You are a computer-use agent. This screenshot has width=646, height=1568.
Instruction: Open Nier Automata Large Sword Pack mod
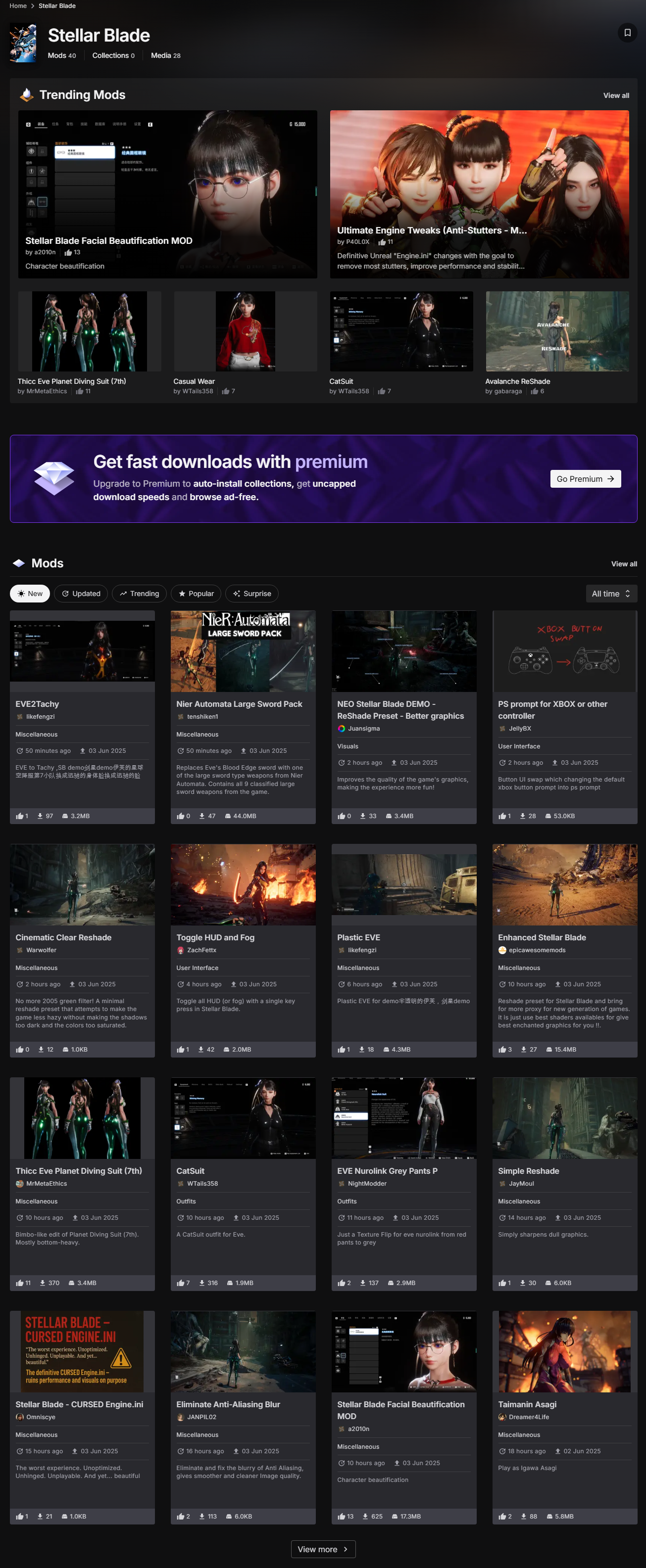[239, 704]
